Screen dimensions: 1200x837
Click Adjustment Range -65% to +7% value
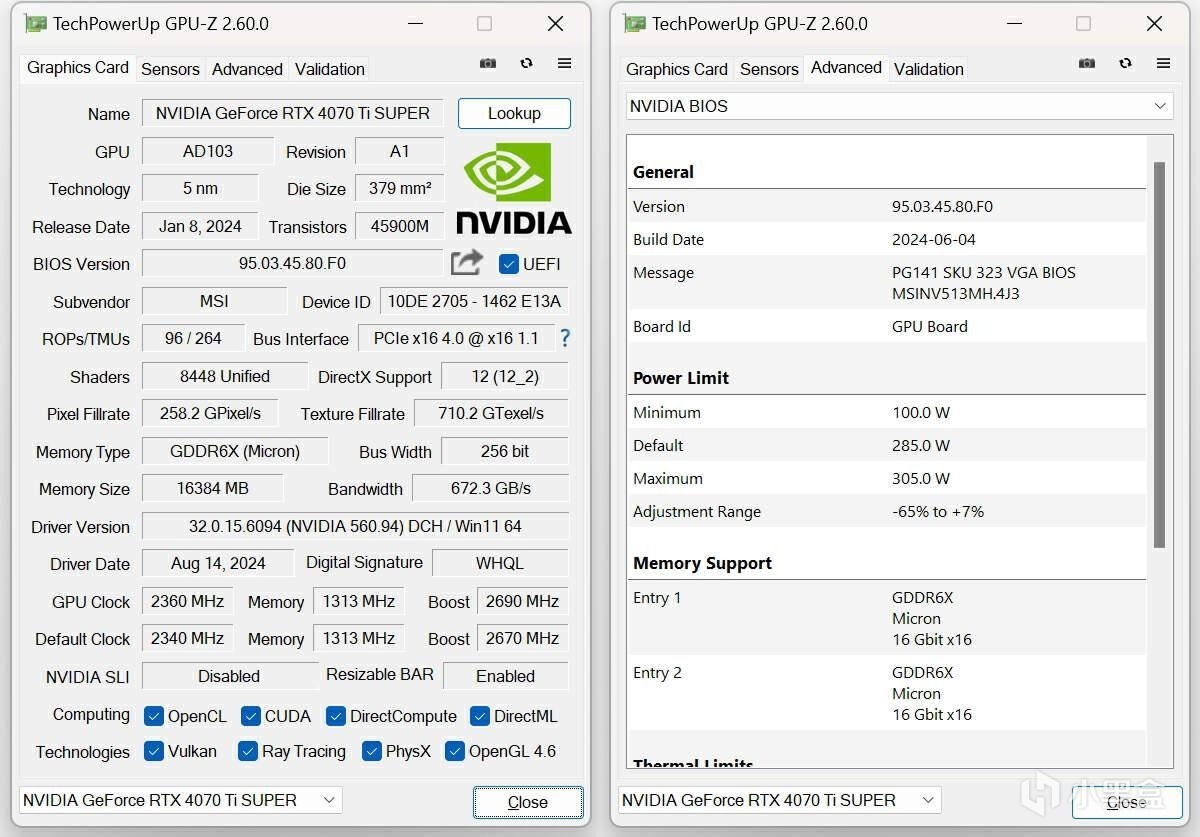pyautogui.click(x=938, y=511)
